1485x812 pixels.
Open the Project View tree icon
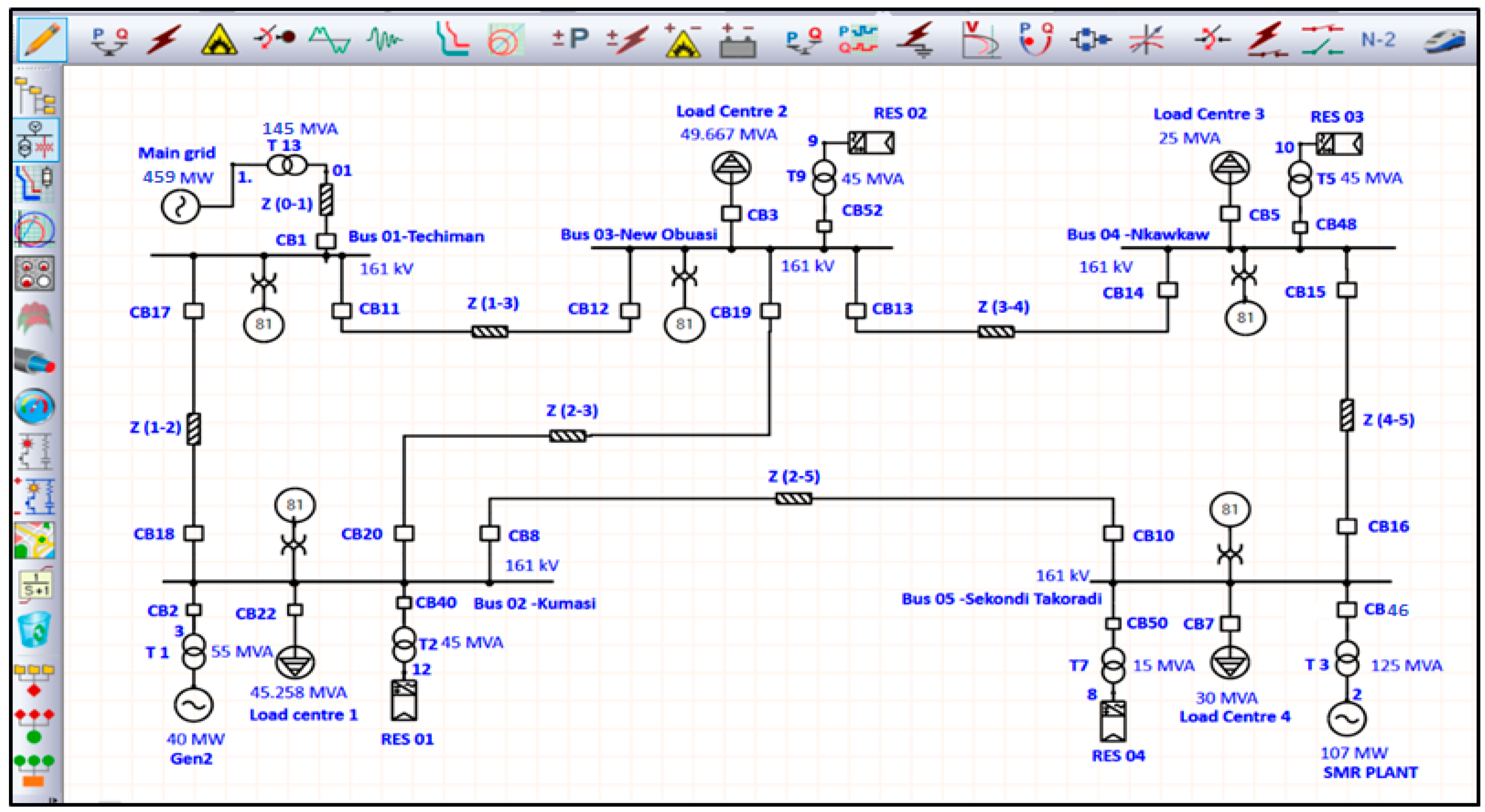tap(35, 95)
